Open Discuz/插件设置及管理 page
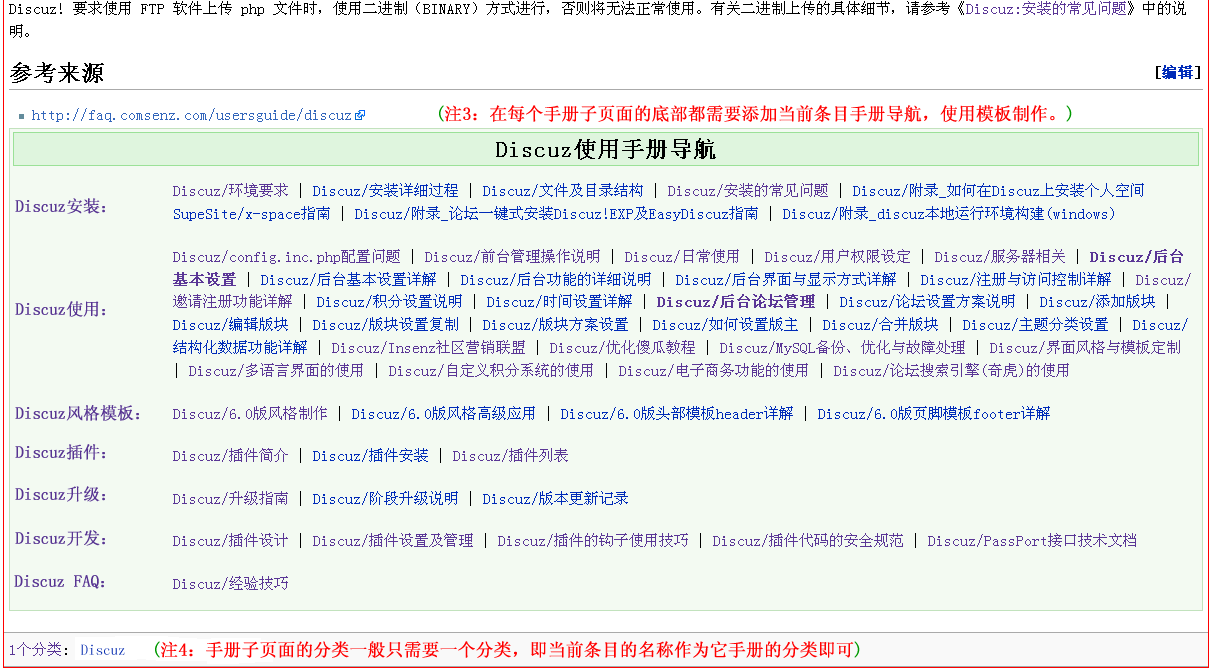The image size is (1211, 668). pos(393,540)
